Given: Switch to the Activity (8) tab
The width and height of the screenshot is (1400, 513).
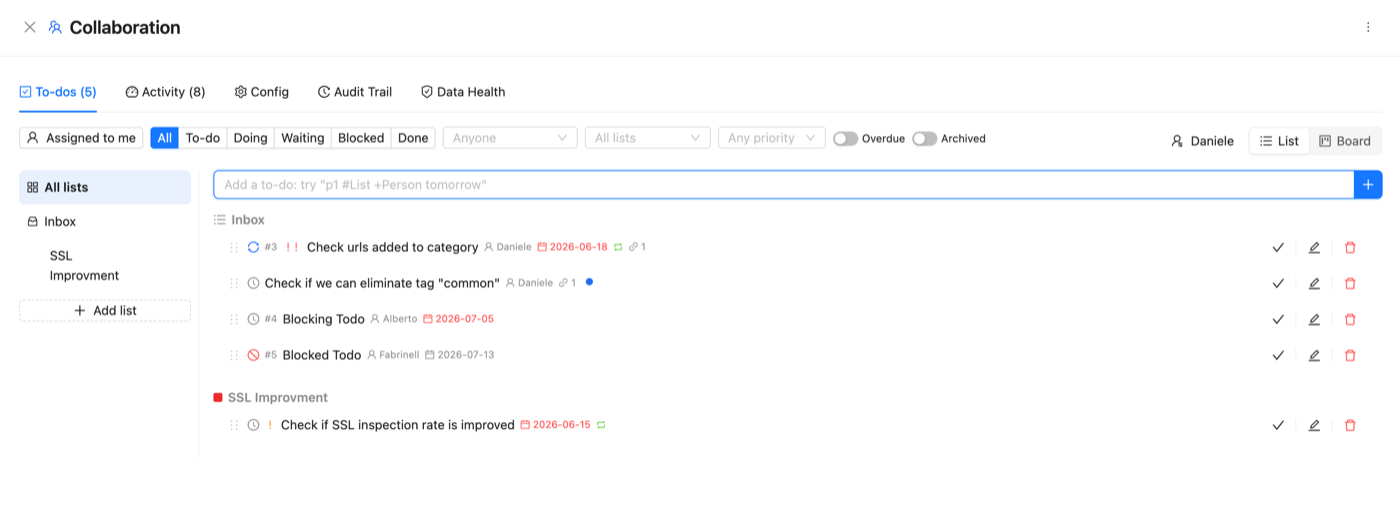Looking at the screenshot, I should [165, 92].
